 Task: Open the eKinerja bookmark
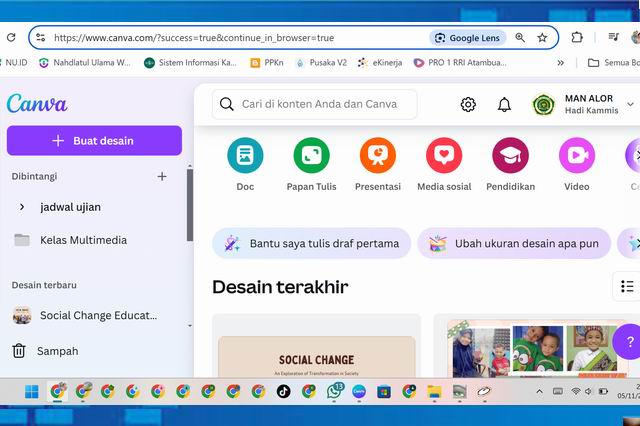click(x=380, y=63)
